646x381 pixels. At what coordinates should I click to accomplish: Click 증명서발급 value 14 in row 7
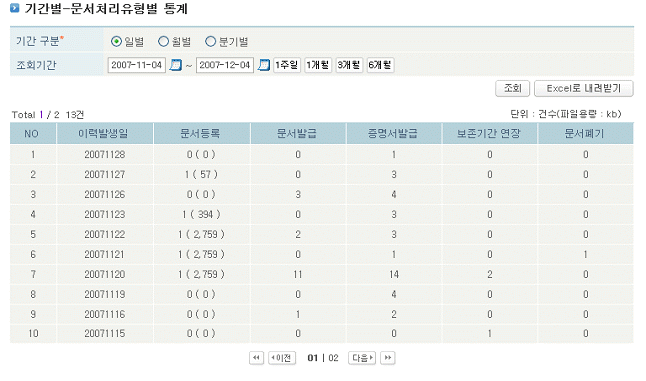pos(394,274)
